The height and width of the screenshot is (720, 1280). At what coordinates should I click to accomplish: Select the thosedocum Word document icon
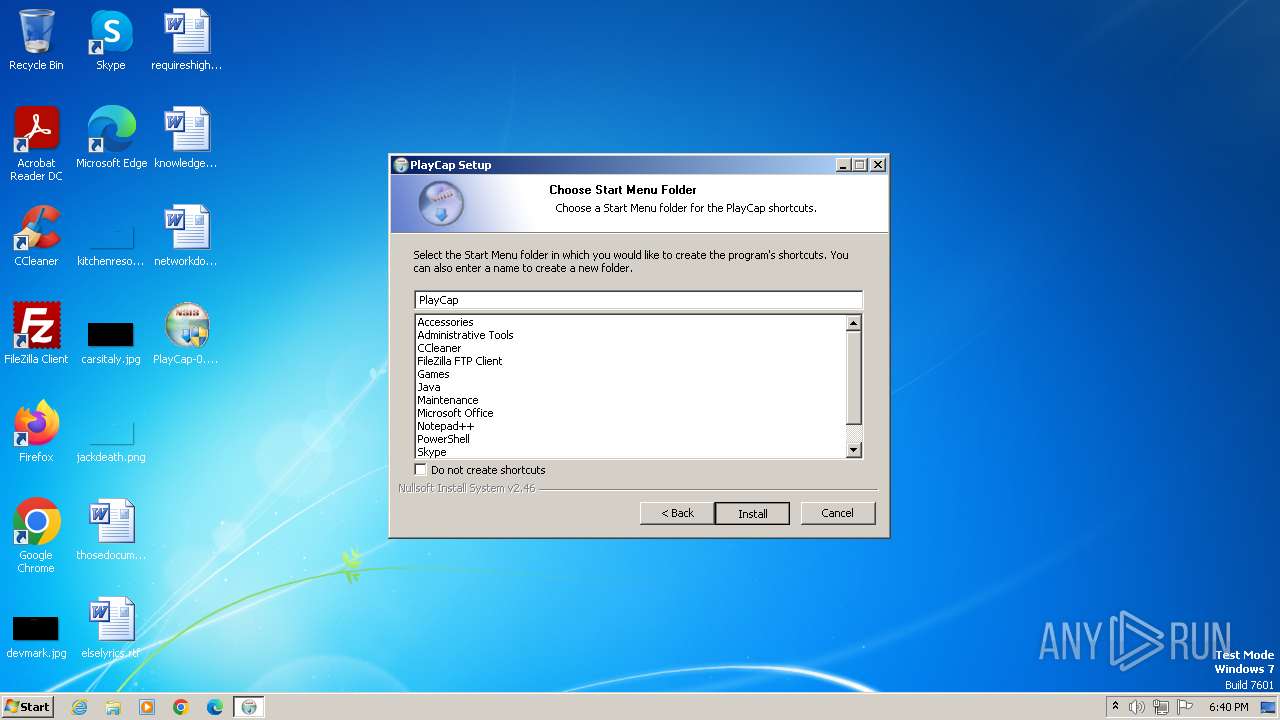[x=111, y=529]
